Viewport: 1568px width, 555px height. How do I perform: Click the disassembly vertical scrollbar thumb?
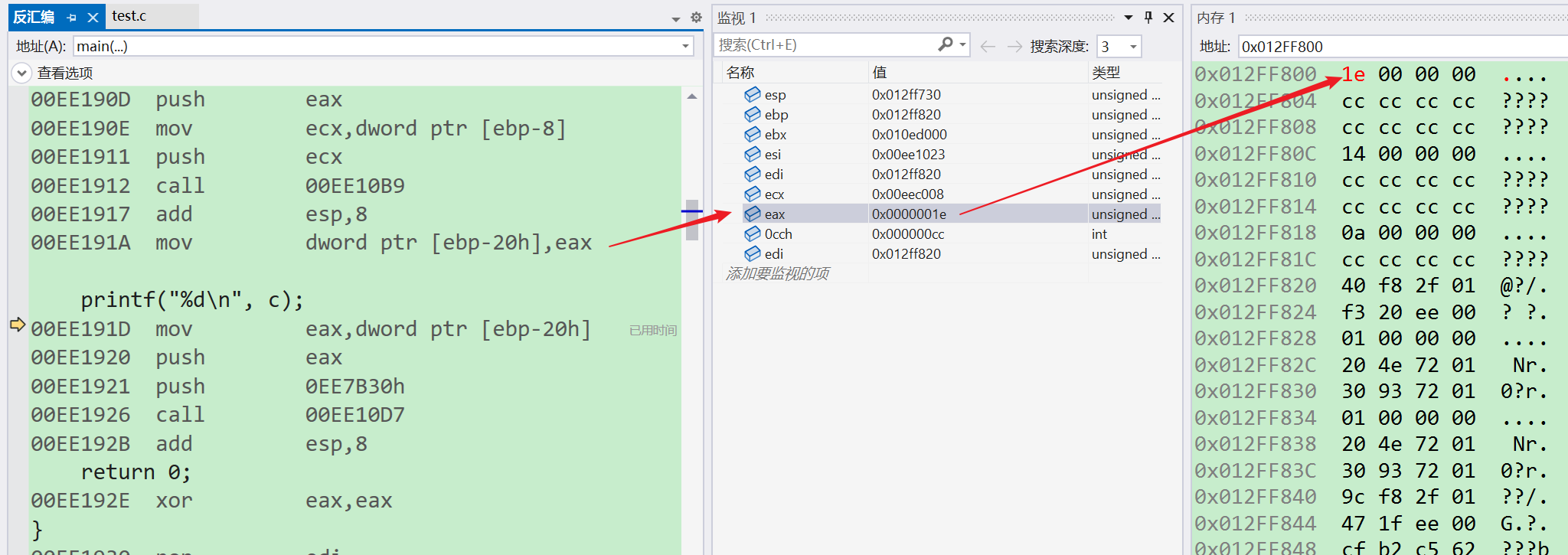(692, 220)
